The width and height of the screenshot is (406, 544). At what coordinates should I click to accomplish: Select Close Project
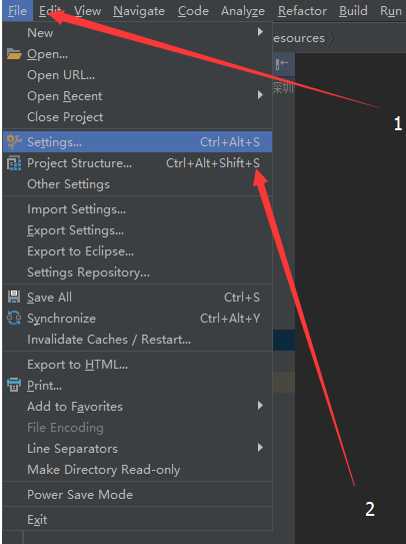pyautogui.click(x=65, y=117)
